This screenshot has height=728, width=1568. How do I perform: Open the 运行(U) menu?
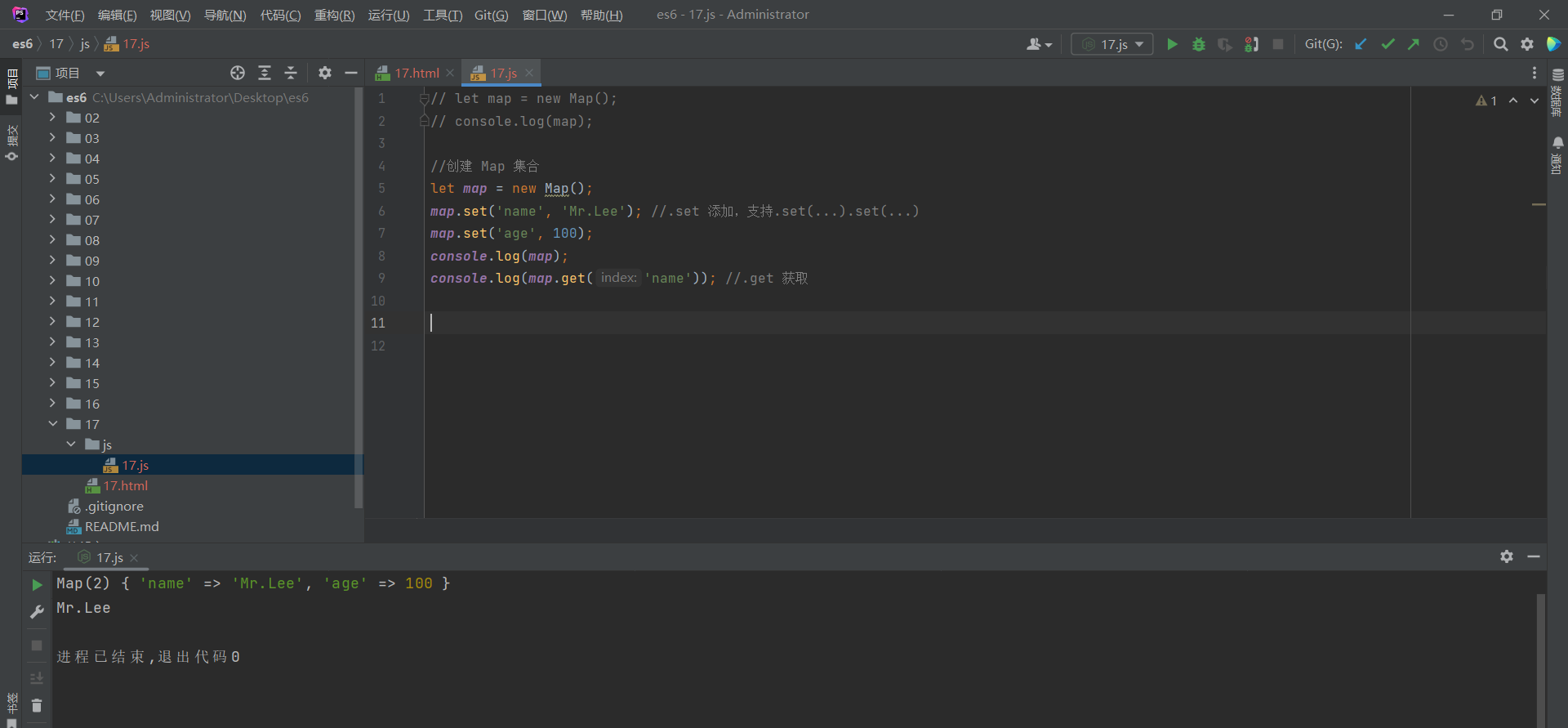[389, 15]
